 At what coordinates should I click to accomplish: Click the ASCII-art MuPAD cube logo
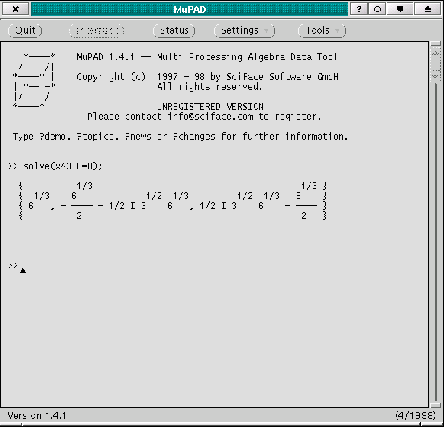click(x=34, y=80)
